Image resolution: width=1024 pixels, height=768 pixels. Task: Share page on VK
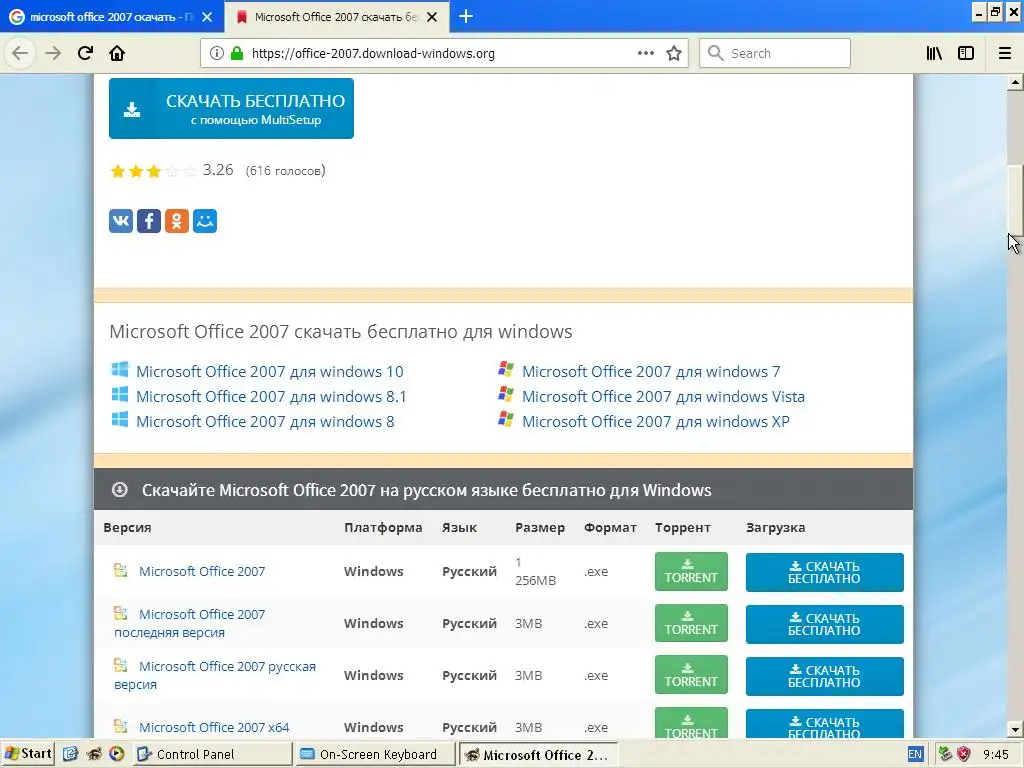click(x=121, y=221)
